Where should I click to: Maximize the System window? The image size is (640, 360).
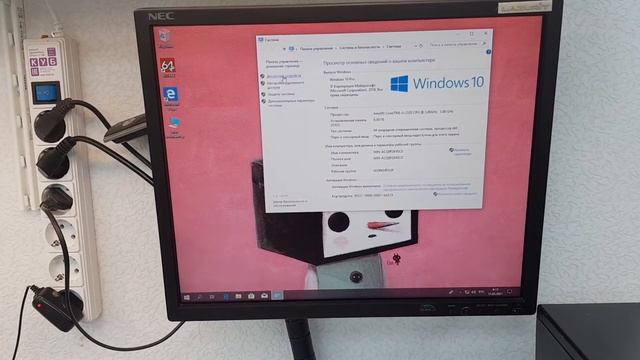pos(471,33)
